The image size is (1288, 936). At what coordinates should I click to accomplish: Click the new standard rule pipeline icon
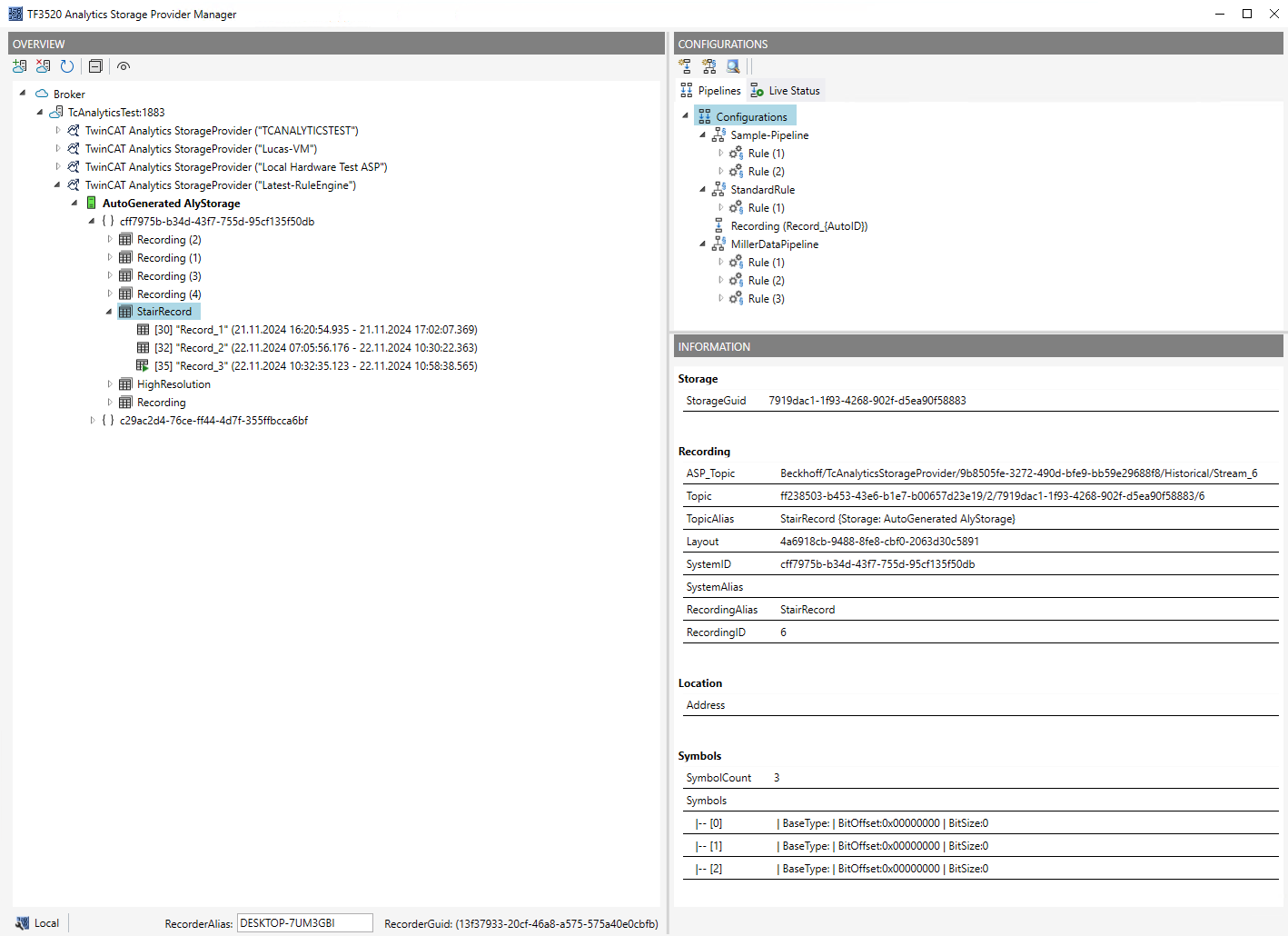click(708, 66)
